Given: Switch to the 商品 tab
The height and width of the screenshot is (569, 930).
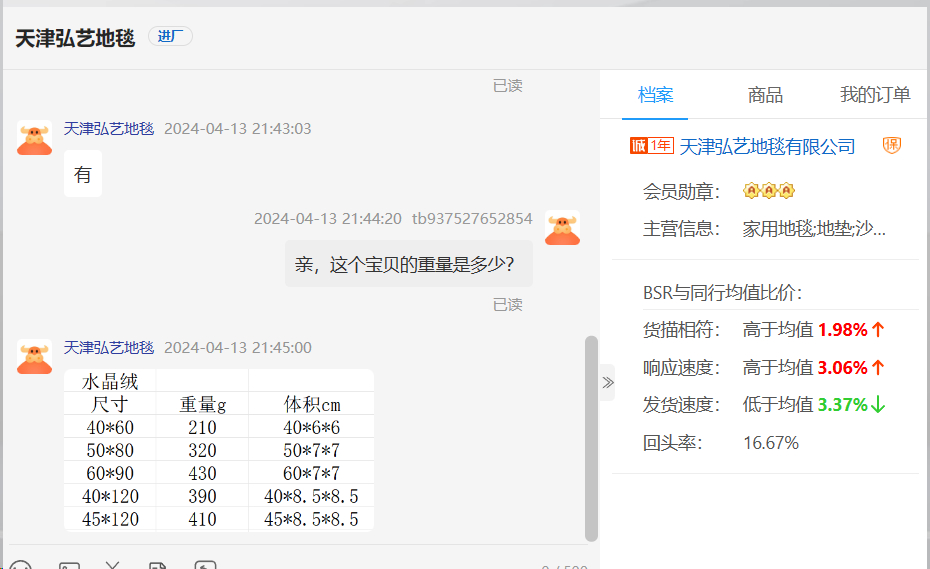Looking at the screenshot, I should pos(765,94).
